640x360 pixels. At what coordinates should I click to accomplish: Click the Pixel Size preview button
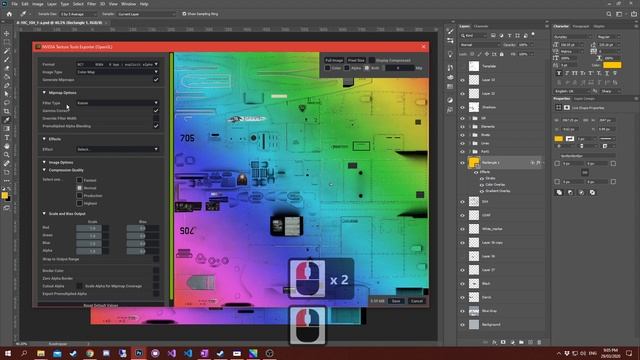click(x=356, y=60)
